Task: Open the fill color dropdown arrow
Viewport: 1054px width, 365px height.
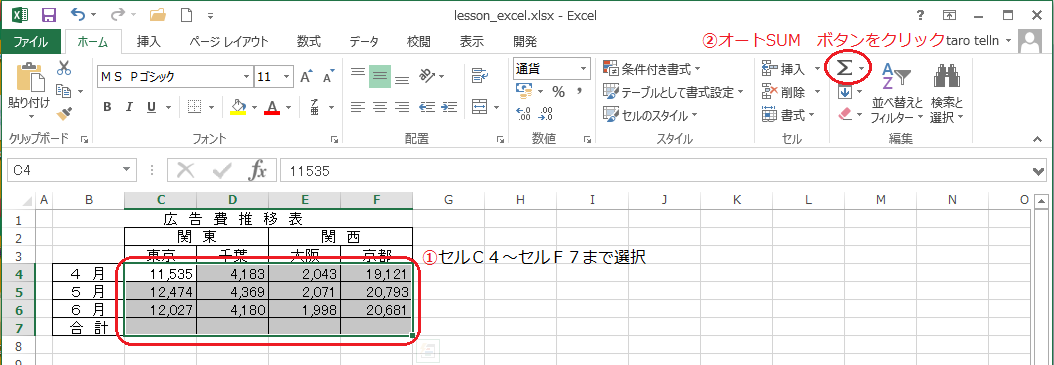Action: click(x=254, y=107)
